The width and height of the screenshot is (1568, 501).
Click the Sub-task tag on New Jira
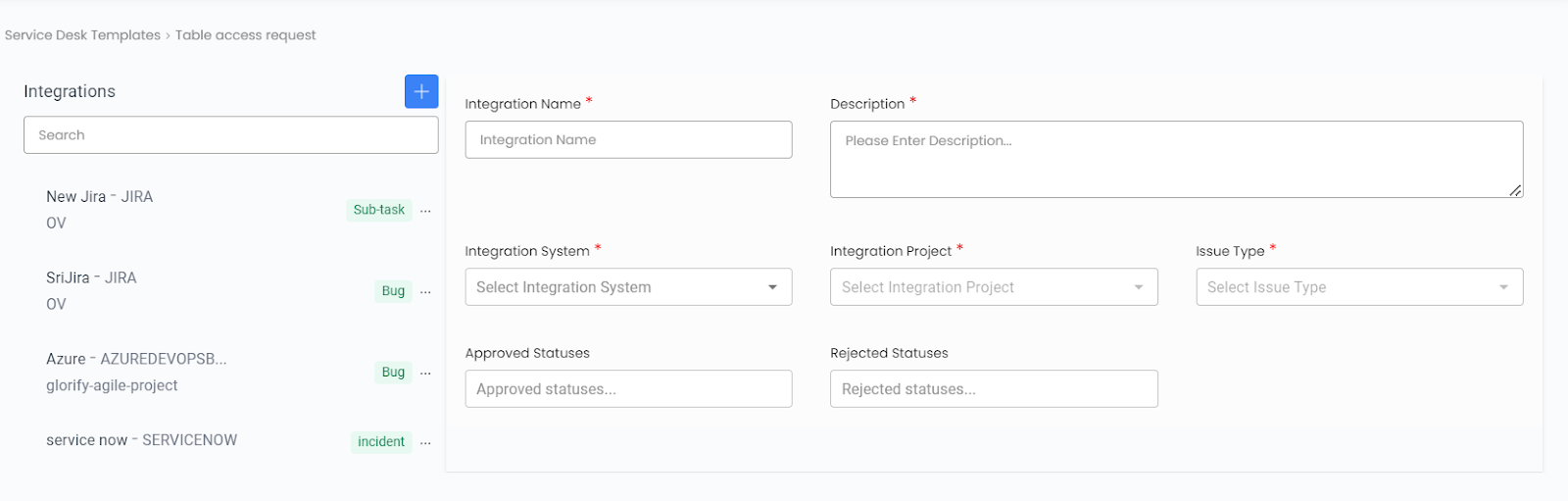tap(379, 210)
